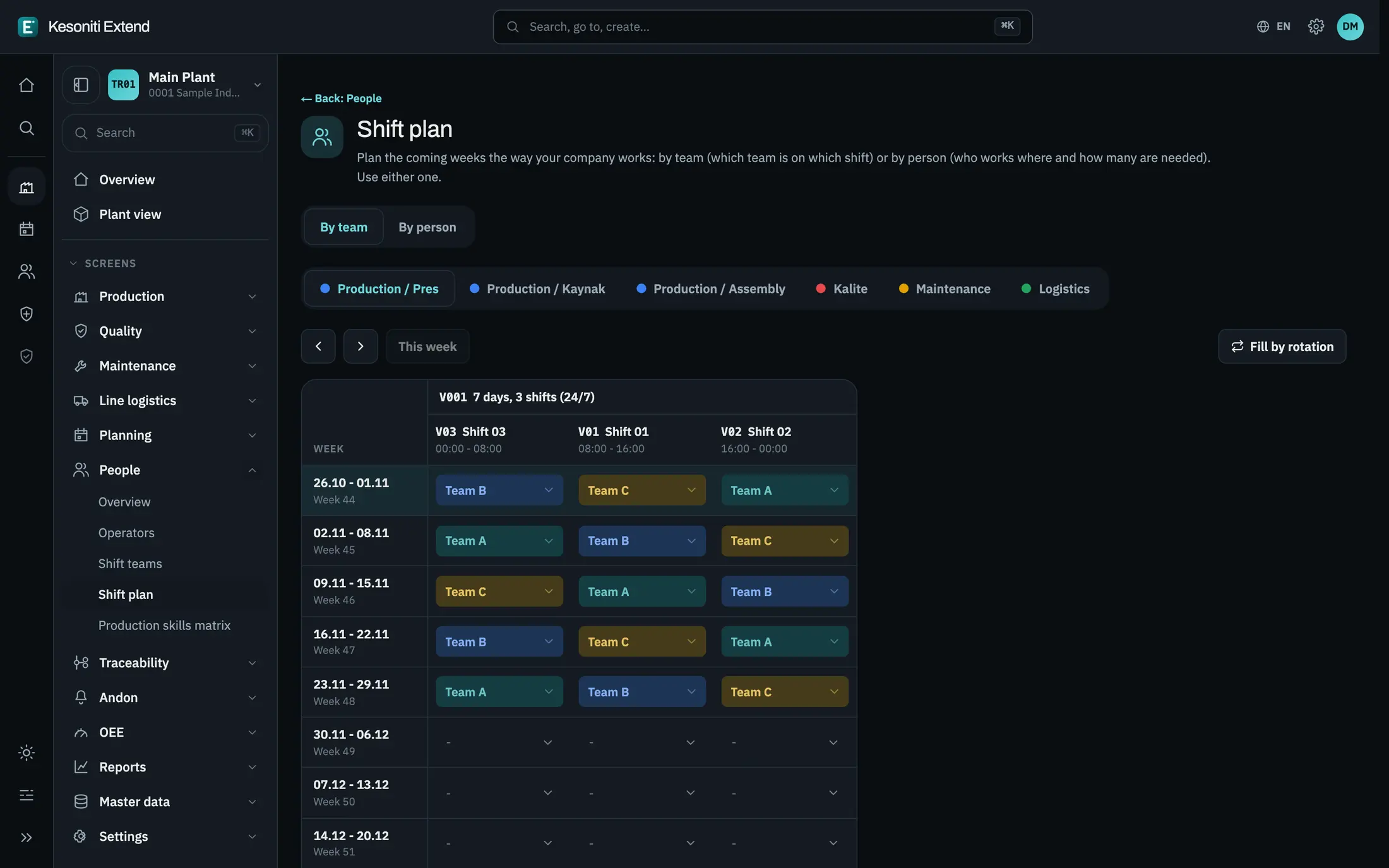The height and width of the screenshot is (868, 1389).
Task: Open the DM user avatar menu
Action: [1350, 27]
